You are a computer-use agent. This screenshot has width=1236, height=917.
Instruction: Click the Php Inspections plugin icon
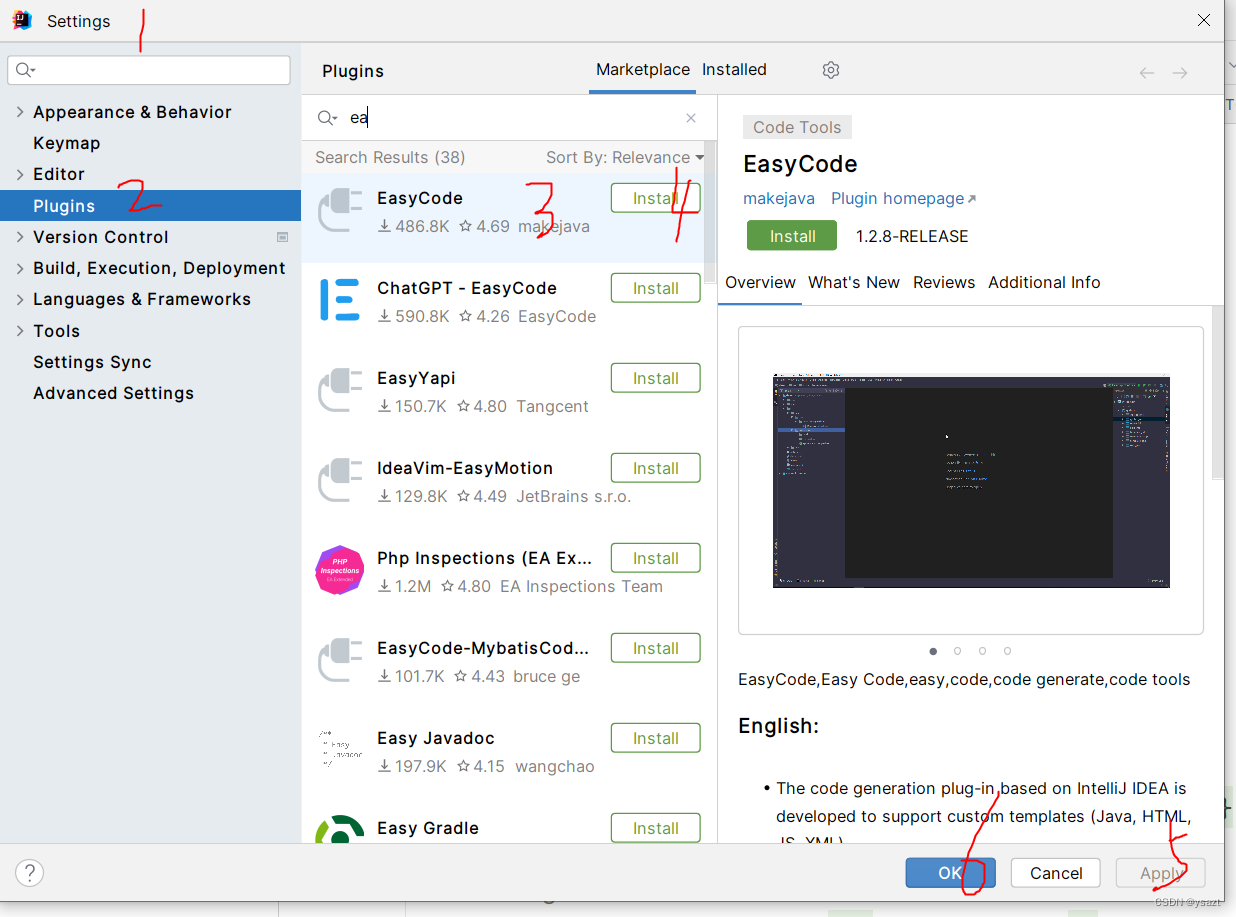click(340, 570)
